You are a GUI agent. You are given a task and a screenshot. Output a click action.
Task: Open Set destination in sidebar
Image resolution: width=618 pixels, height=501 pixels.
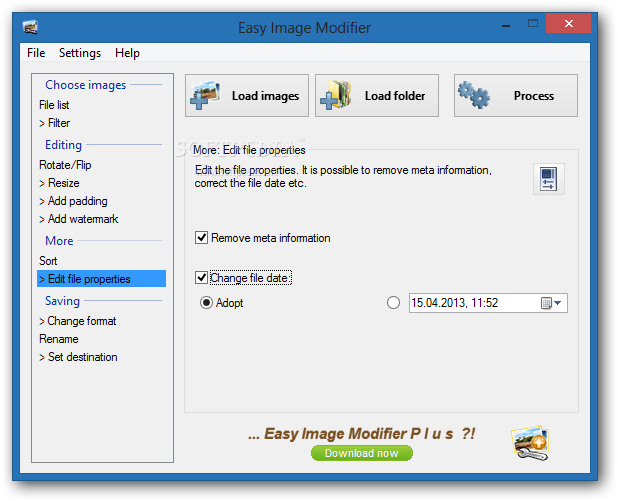78,357
